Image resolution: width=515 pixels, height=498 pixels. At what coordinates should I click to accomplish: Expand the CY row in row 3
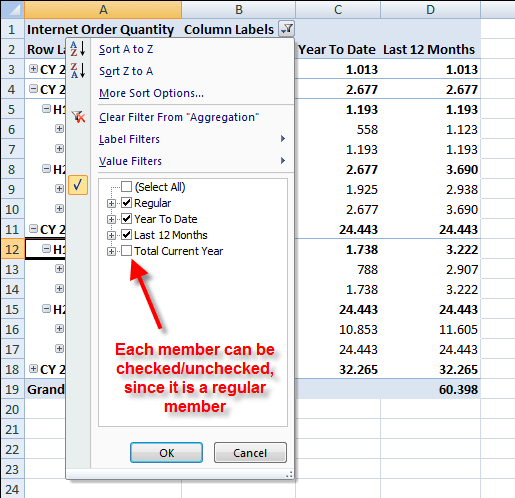click(x=33, y=69)
